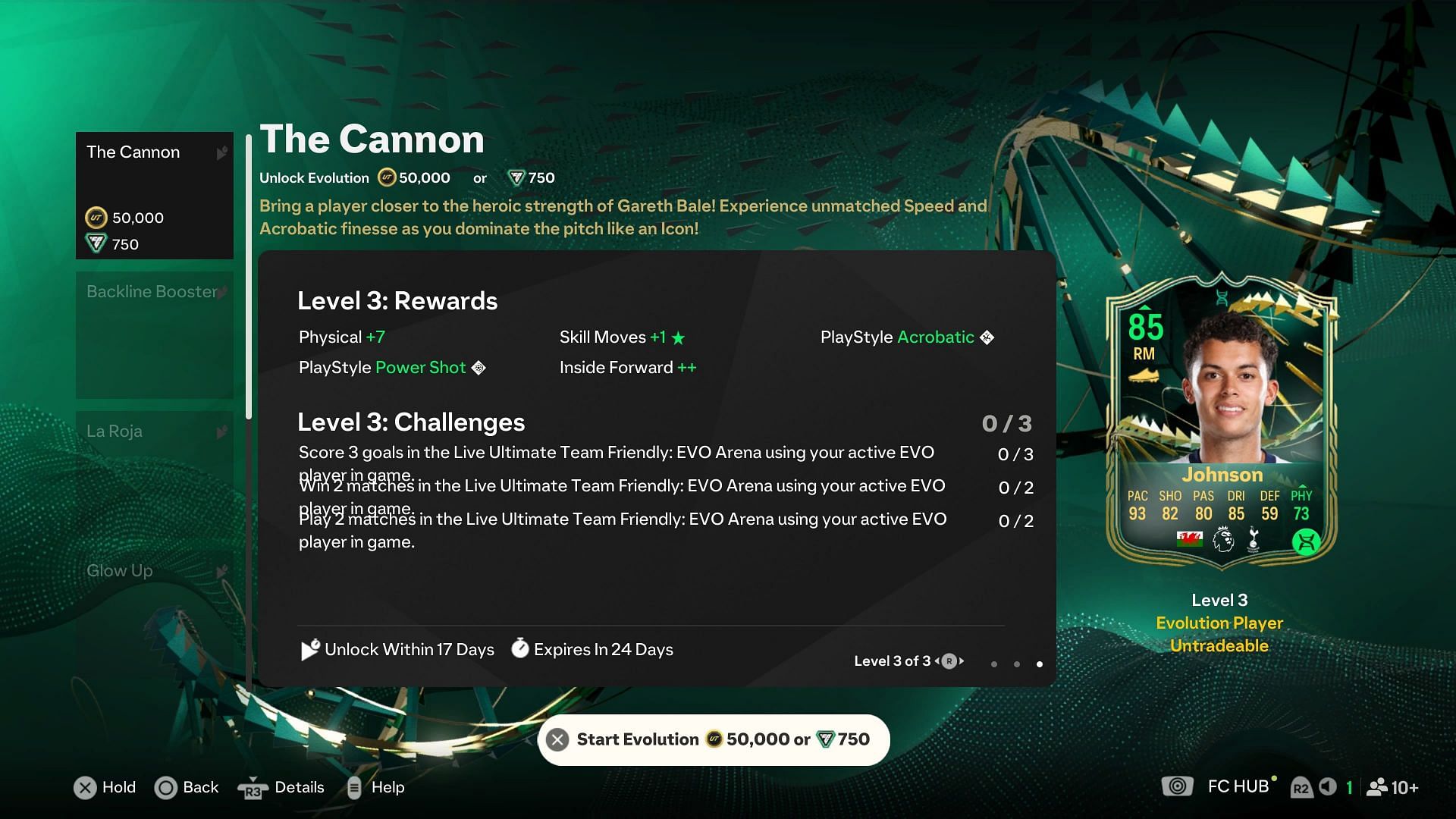Expand La Roja evolution option
The height and width of the screenshot is (819, 1456).
(x=153, y=431)
